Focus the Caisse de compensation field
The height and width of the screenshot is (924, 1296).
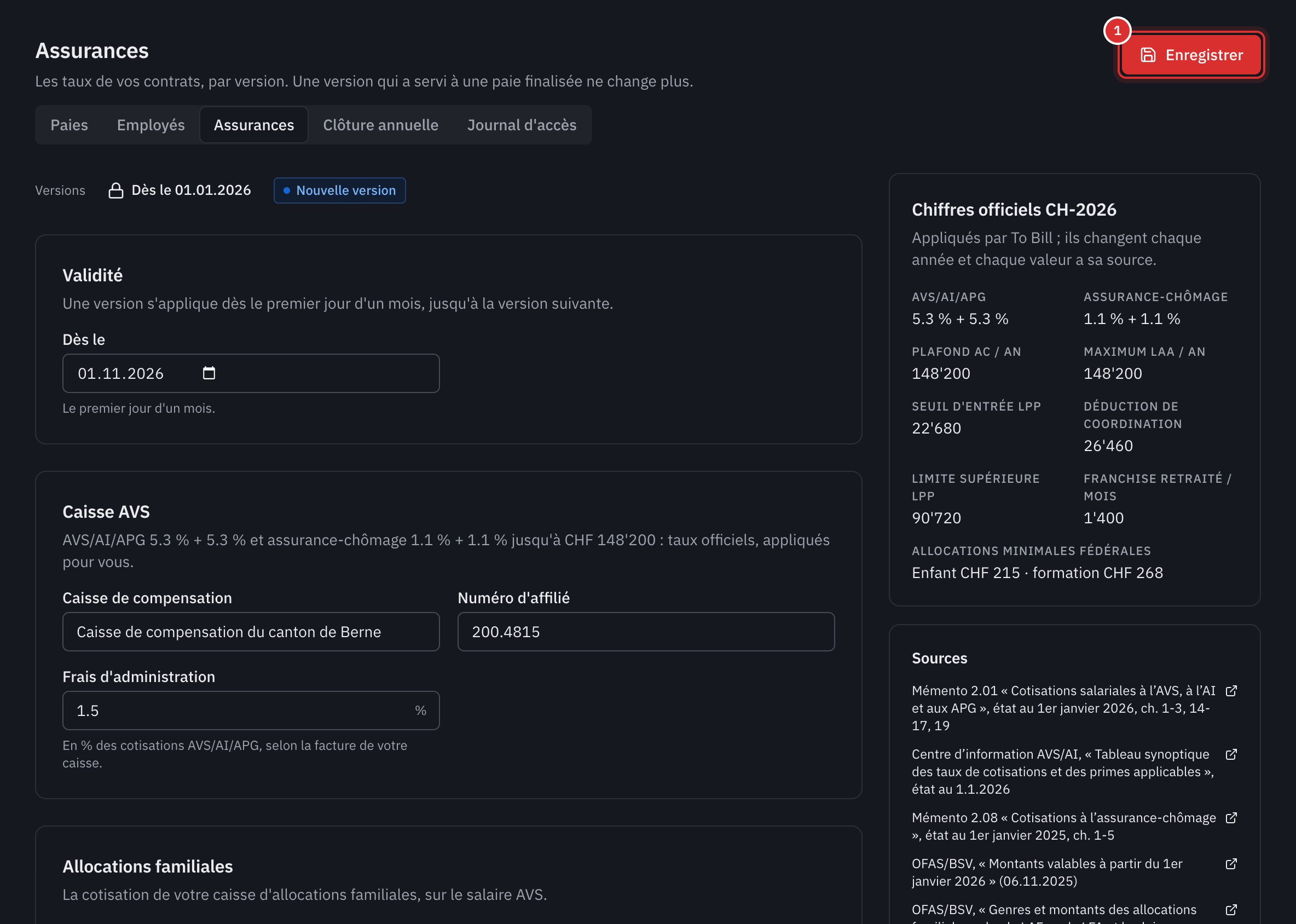[251, 632]
